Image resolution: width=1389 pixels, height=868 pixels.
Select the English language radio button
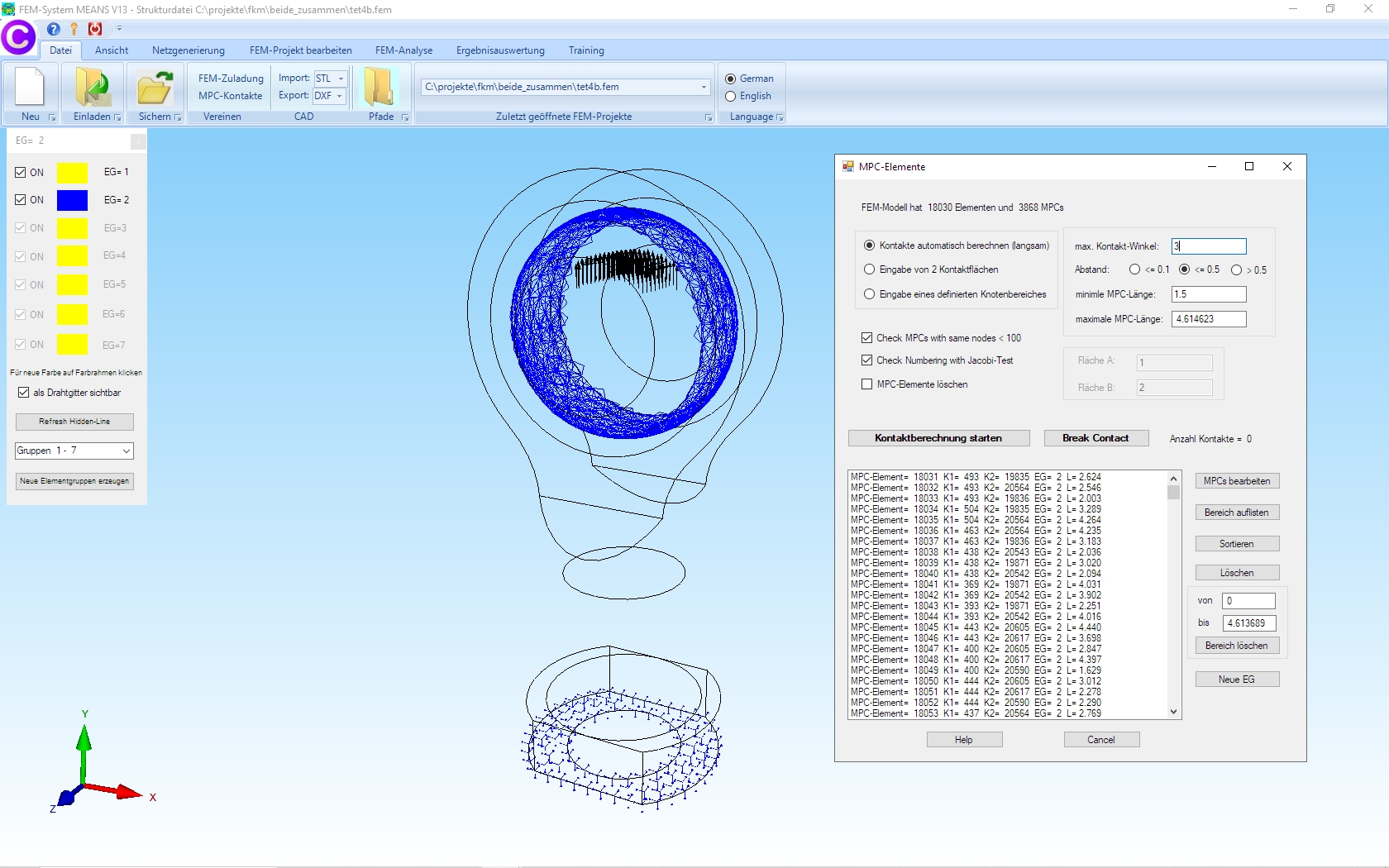coord(731,97)
